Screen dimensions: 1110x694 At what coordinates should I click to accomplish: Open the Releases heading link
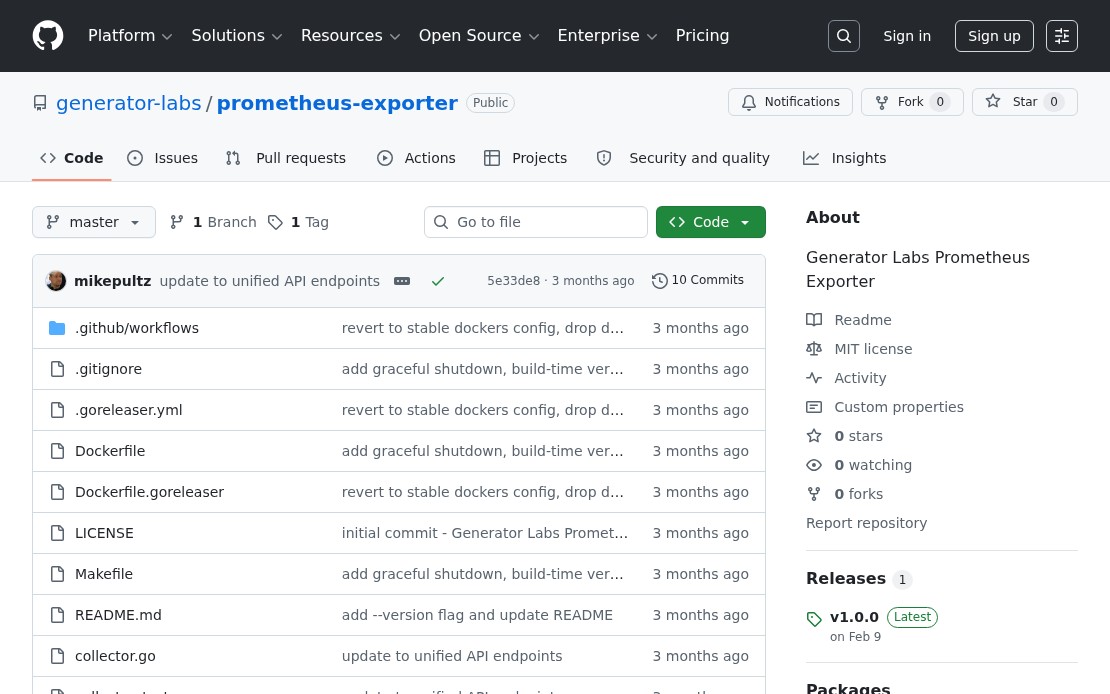pyautogui.click(x=846, y=579)
